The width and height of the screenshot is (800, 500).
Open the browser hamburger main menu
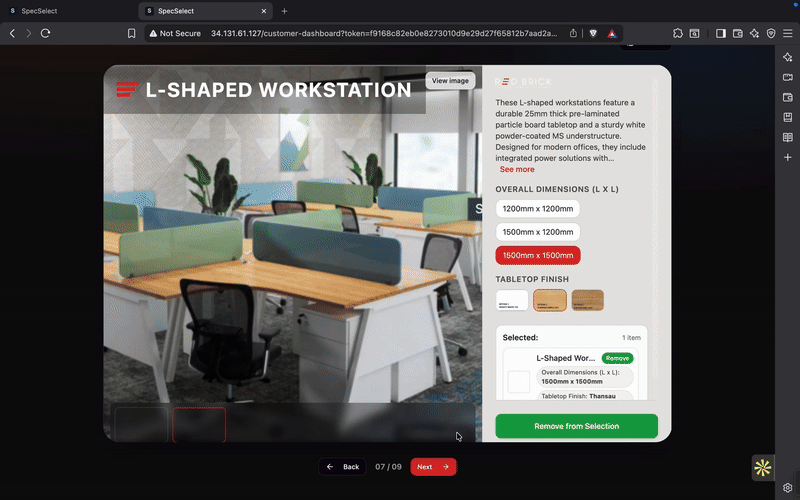point(787,33)
